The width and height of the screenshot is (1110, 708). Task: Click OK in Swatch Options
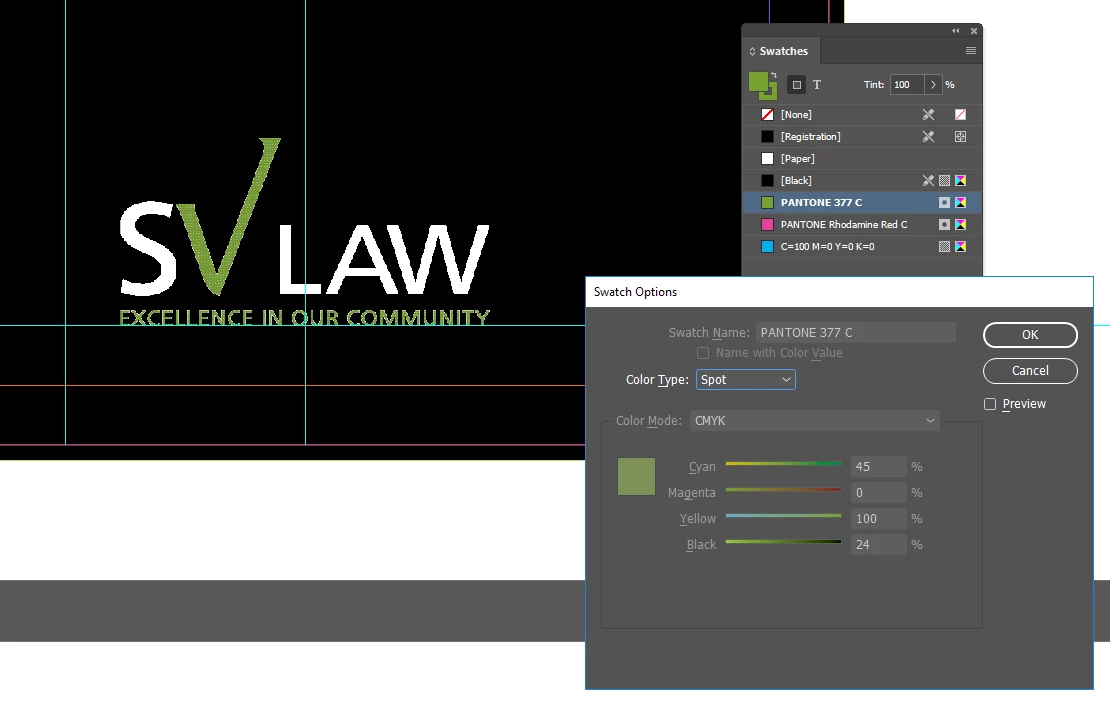(x=1030, y=335)
